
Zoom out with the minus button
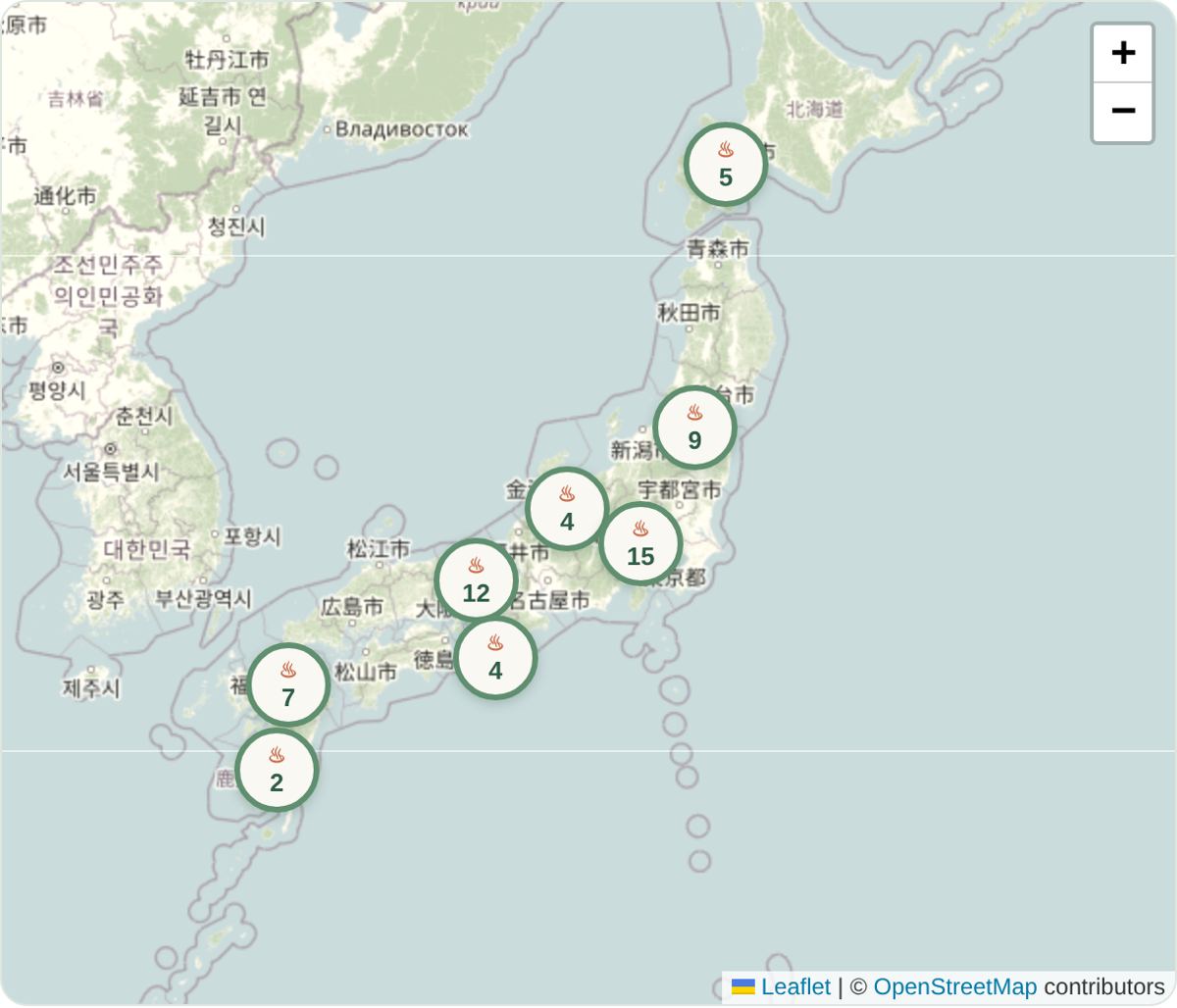(1123, 112)
